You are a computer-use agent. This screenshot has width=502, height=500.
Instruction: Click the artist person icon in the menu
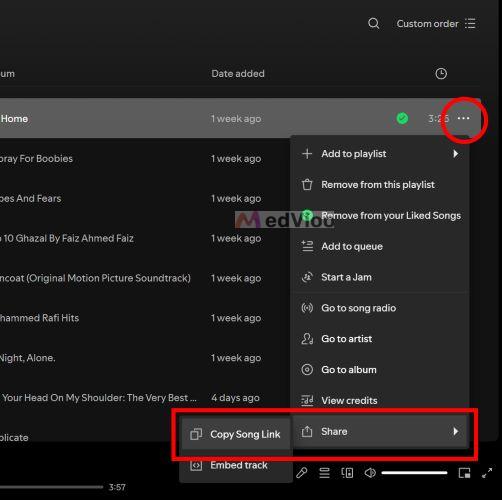[307, 339]
